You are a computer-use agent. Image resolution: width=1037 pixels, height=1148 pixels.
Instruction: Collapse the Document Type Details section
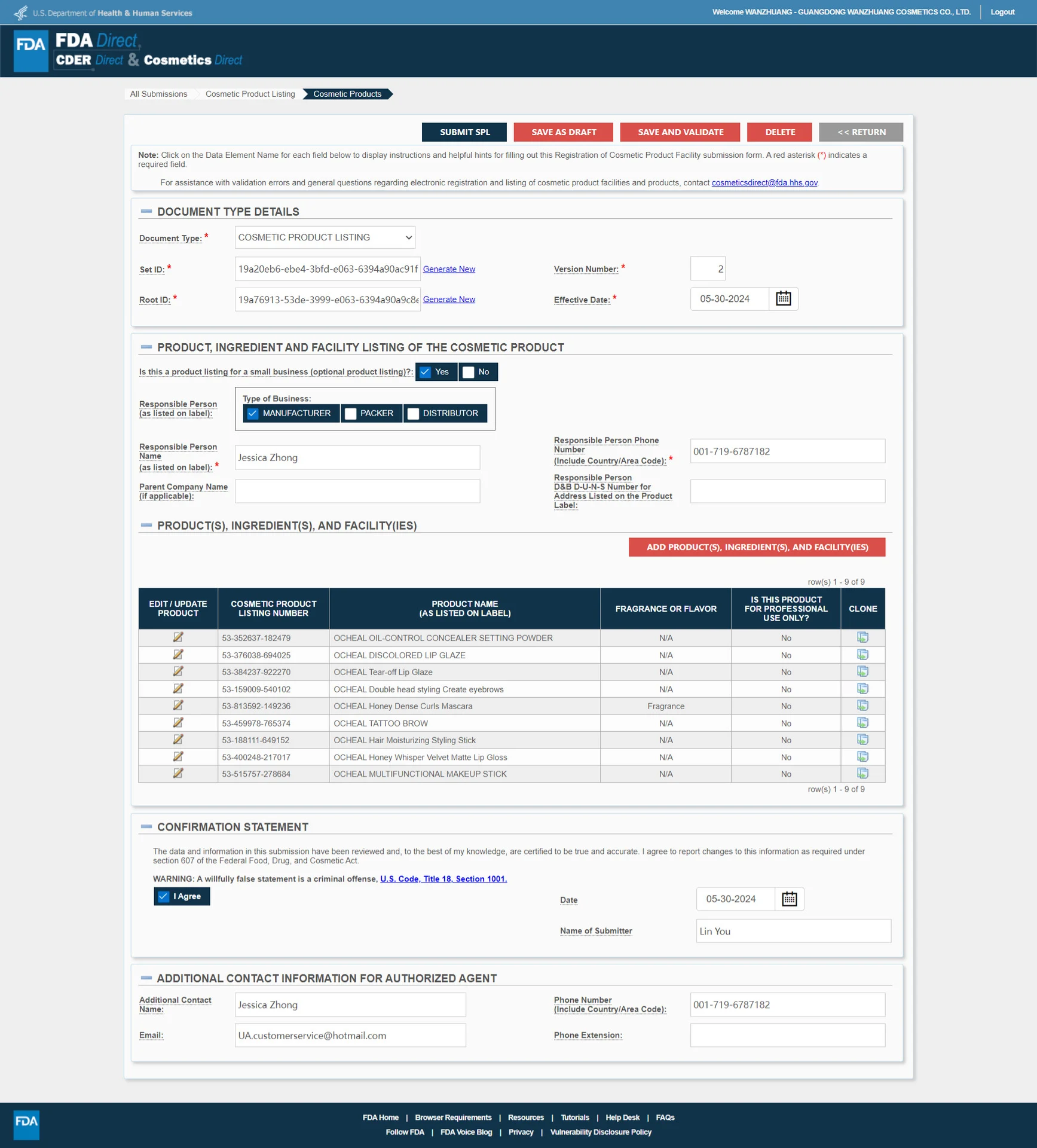tap(146, 211)
